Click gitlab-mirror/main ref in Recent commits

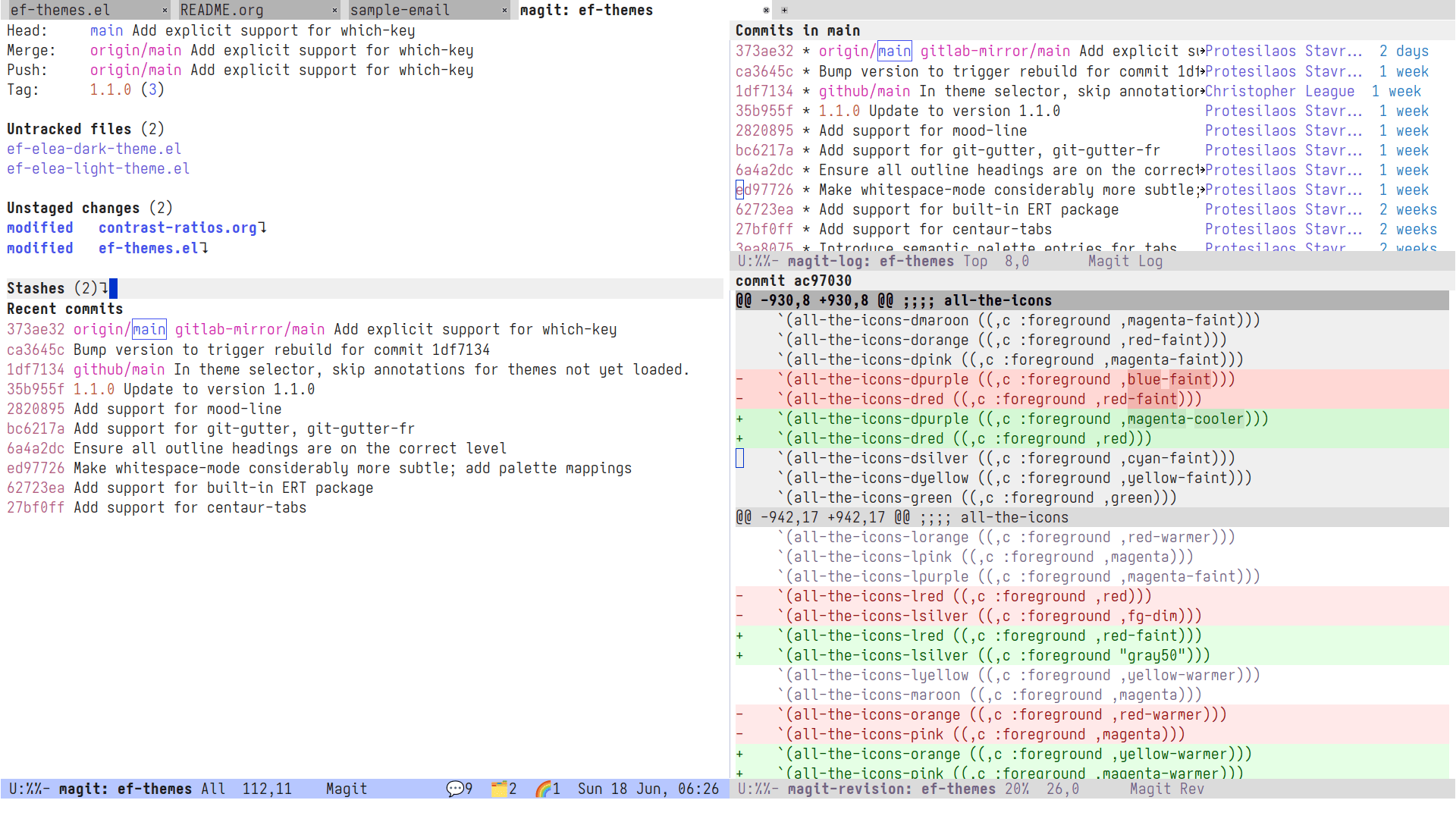point(249,329)
